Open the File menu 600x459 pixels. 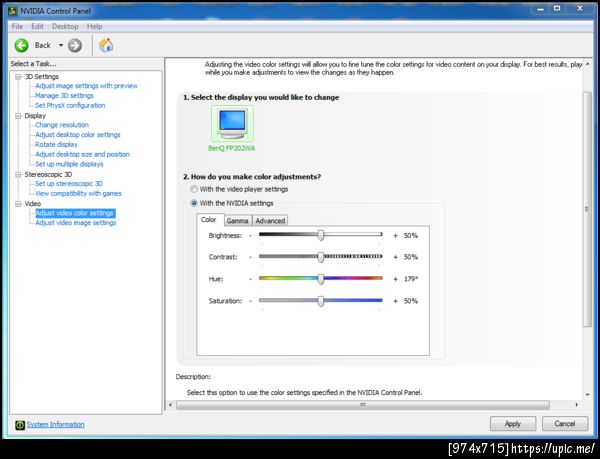[17, 26]
